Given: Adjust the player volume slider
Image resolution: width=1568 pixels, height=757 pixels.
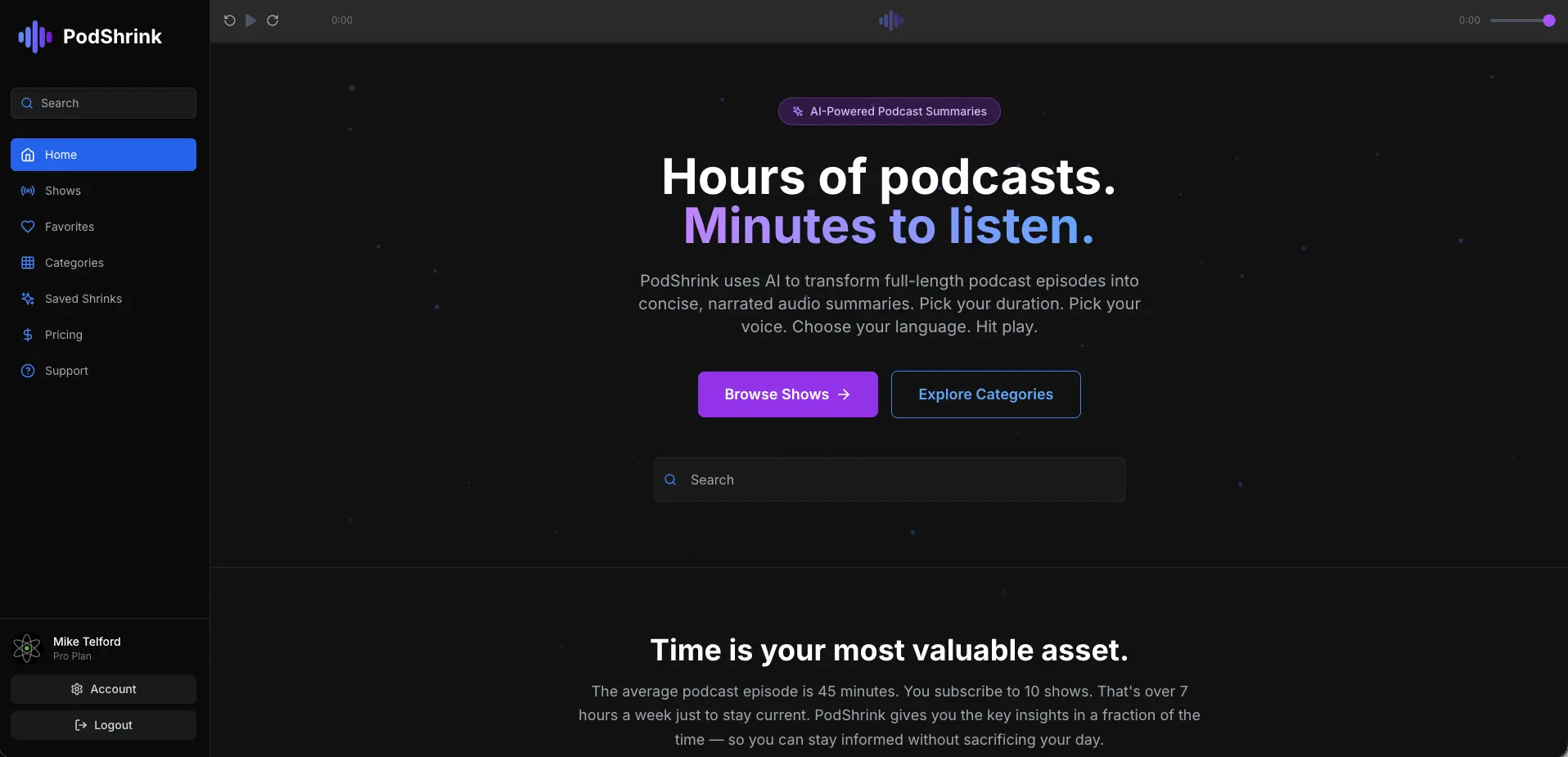Looking at the screenshot, I should pos(1522,20).
